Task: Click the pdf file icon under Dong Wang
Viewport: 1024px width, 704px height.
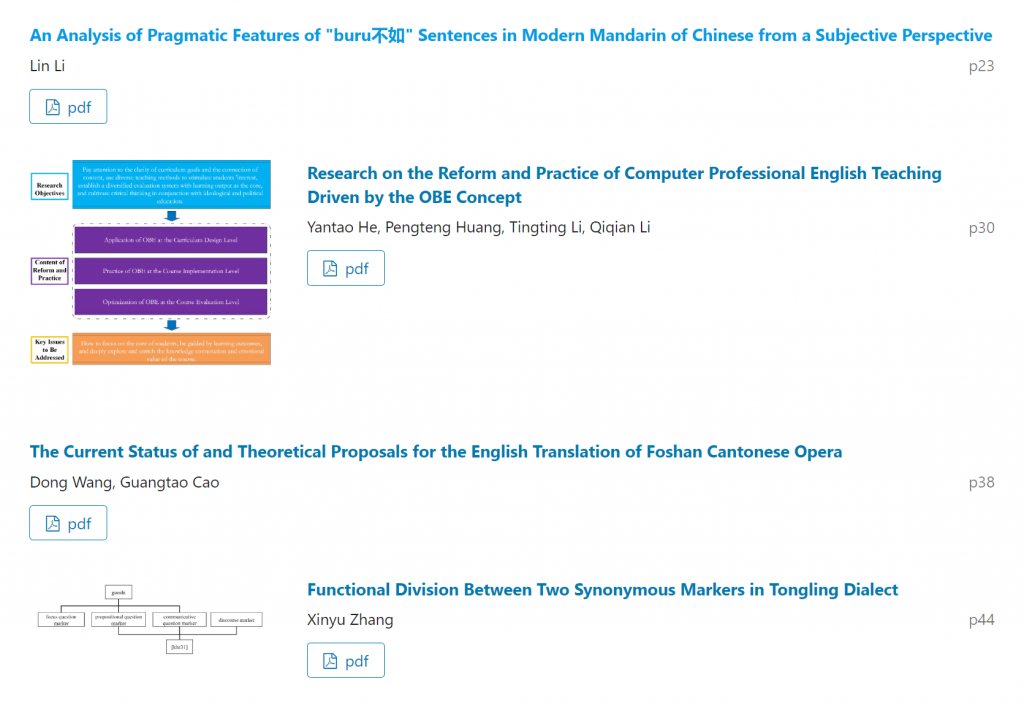Action: (53, 524)
